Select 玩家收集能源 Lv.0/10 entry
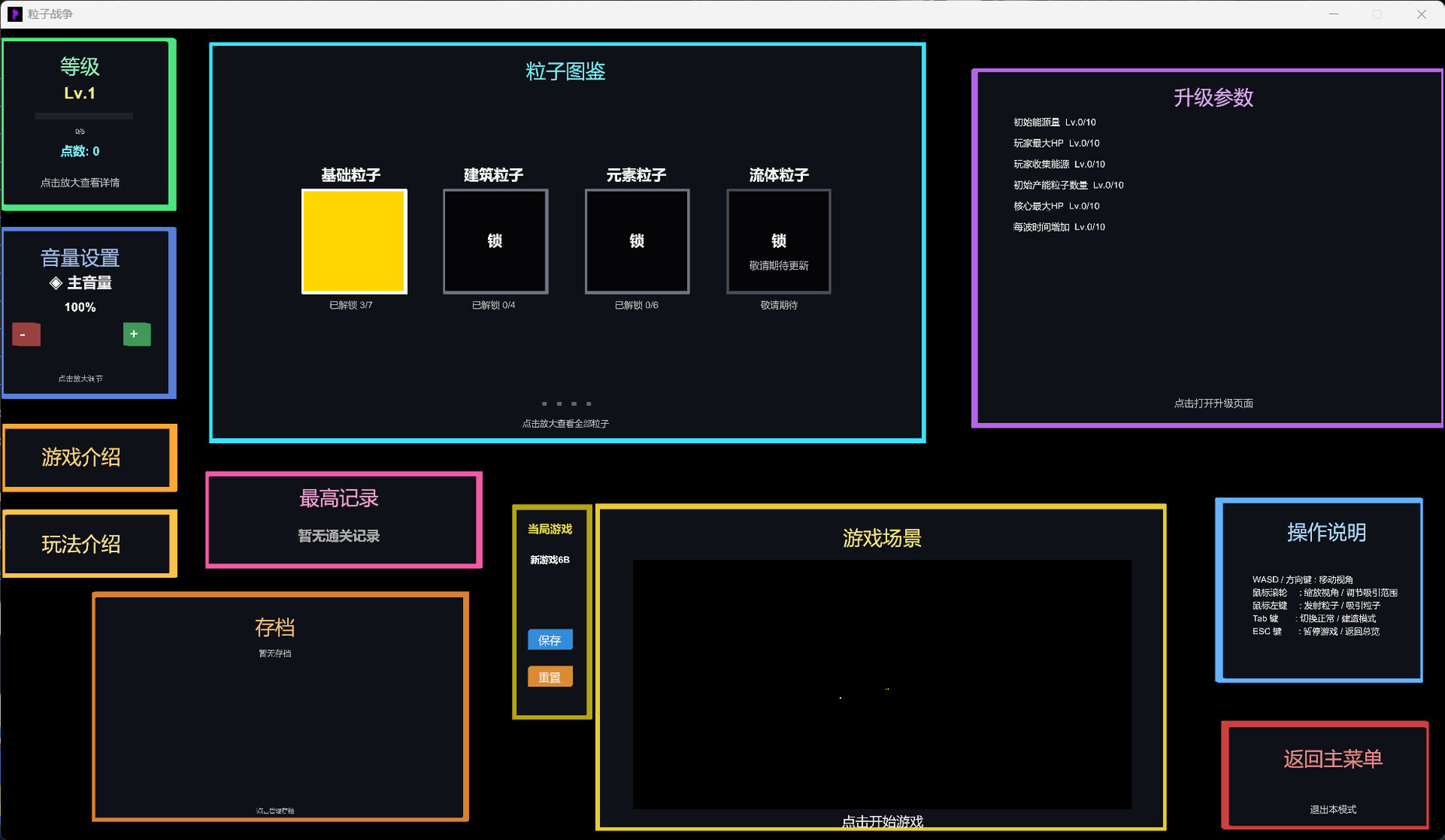 coord(1059,164)
